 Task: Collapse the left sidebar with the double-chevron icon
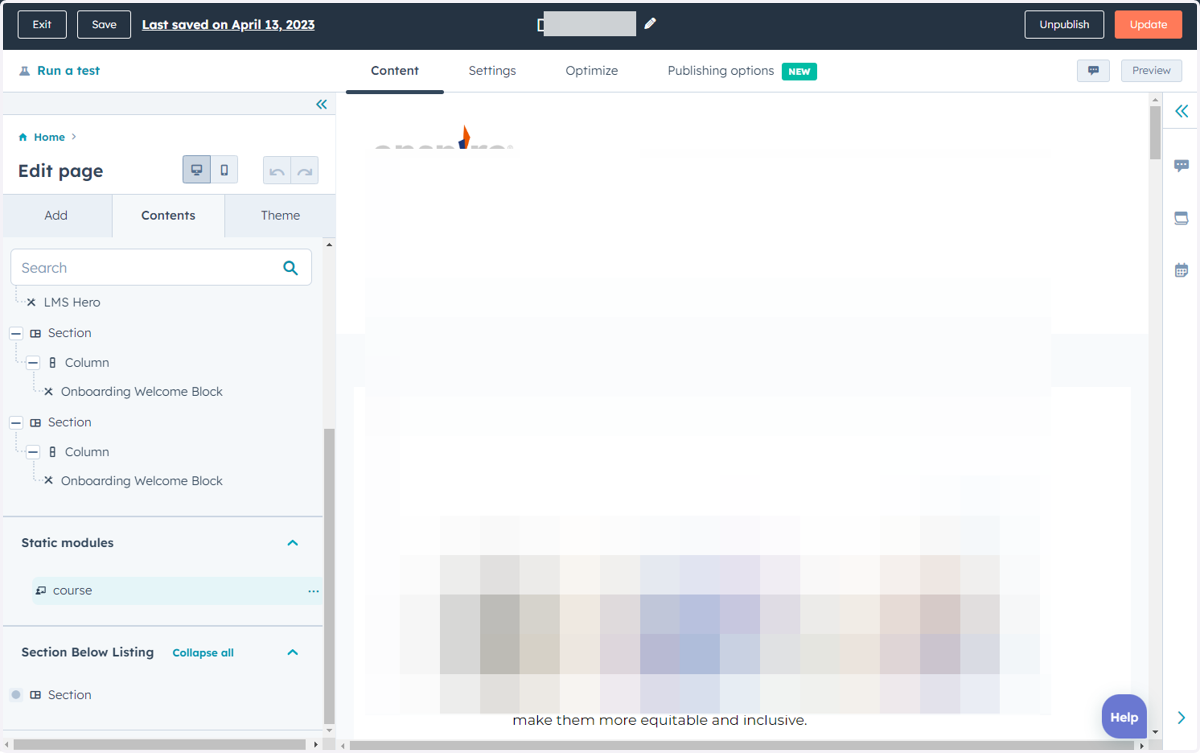tap(321, 104)
